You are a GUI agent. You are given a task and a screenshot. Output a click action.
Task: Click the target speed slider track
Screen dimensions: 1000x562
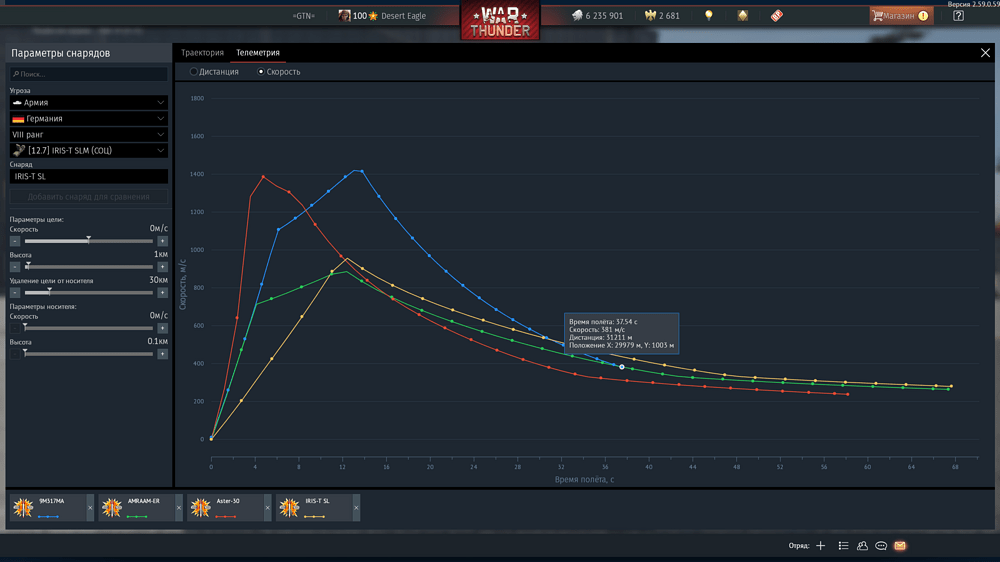(x=89, y=241)
